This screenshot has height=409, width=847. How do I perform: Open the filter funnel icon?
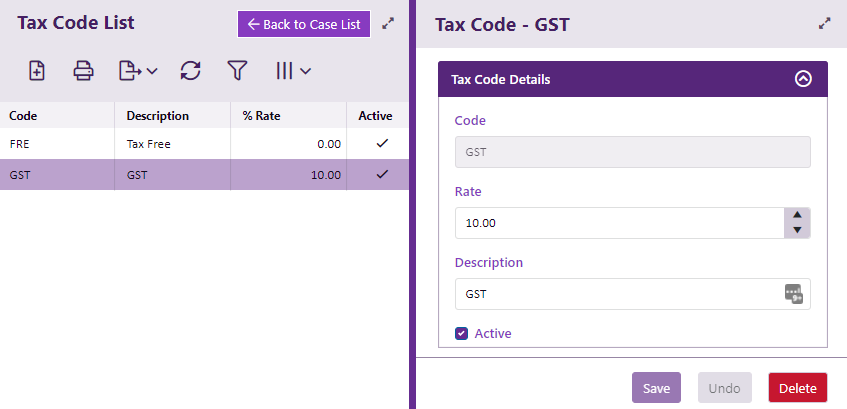237,71
